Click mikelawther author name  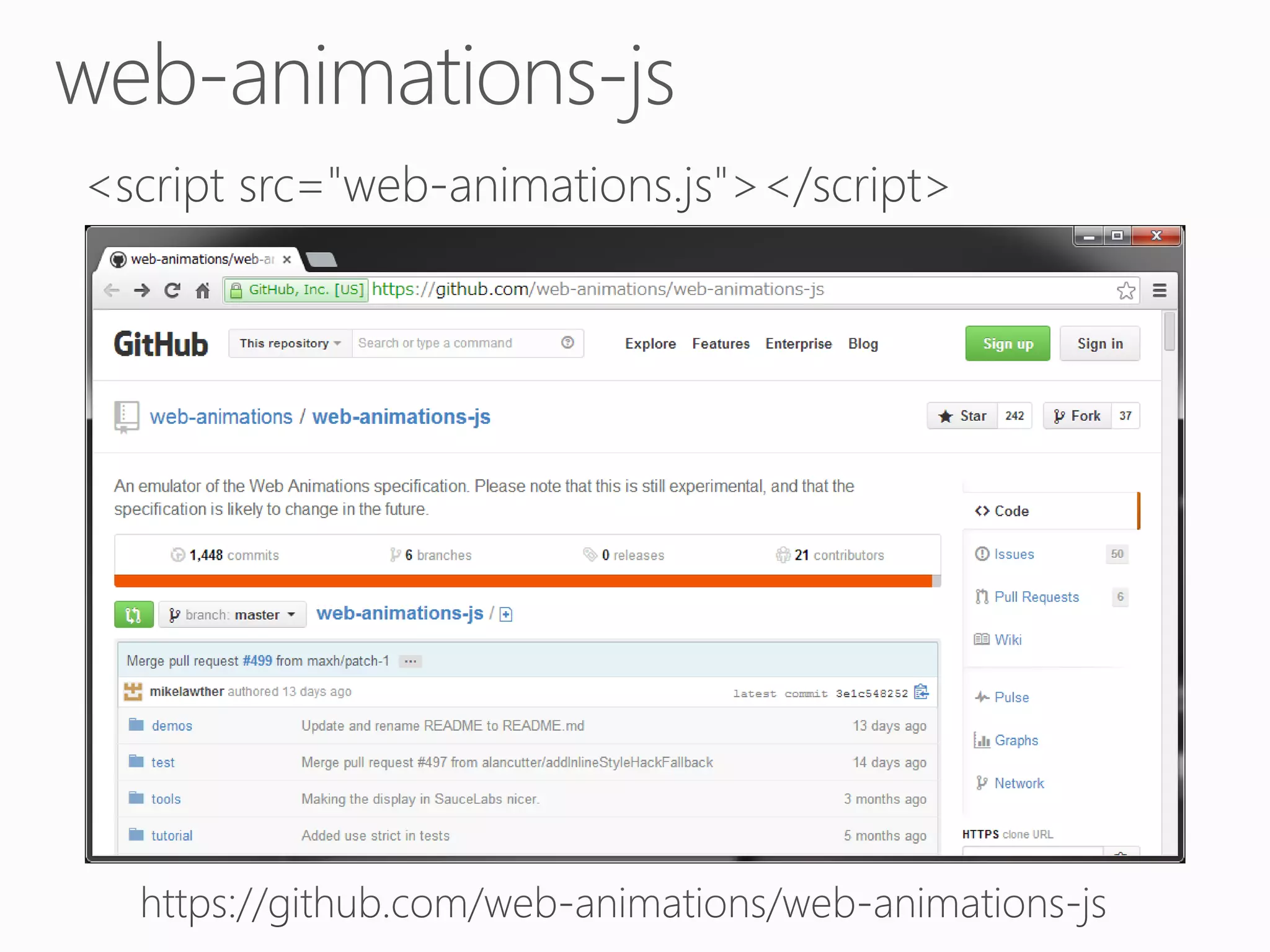[x=187, y=692]
